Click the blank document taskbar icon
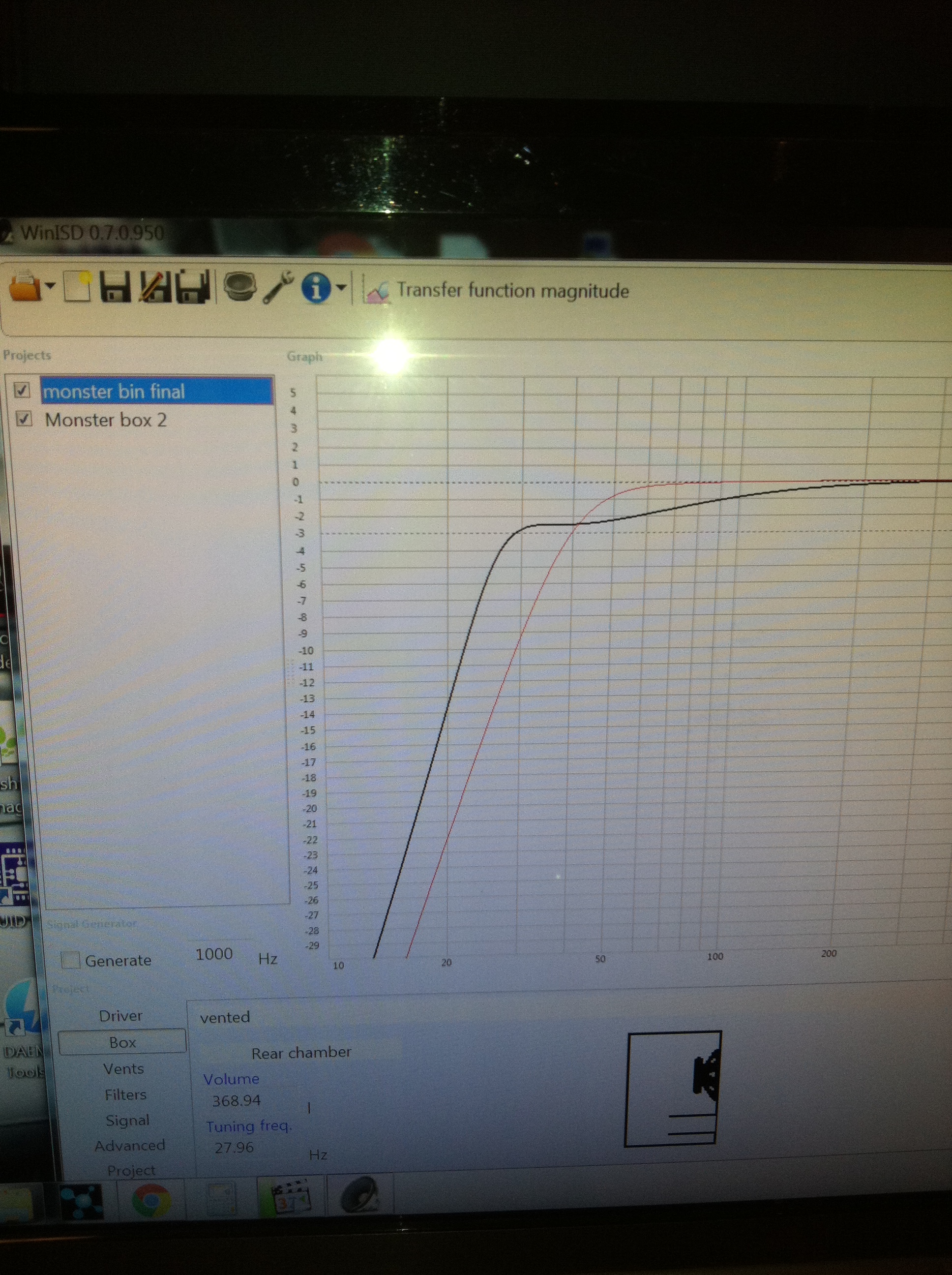The width and height of the screenshot is (952, 1275). [221, 1199]
